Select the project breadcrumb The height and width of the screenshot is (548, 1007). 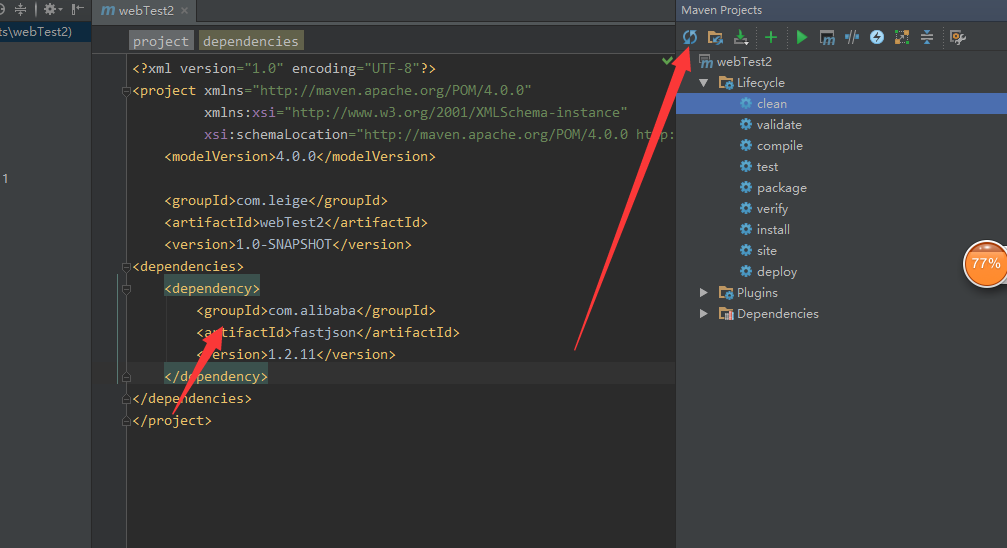point(161,41)
